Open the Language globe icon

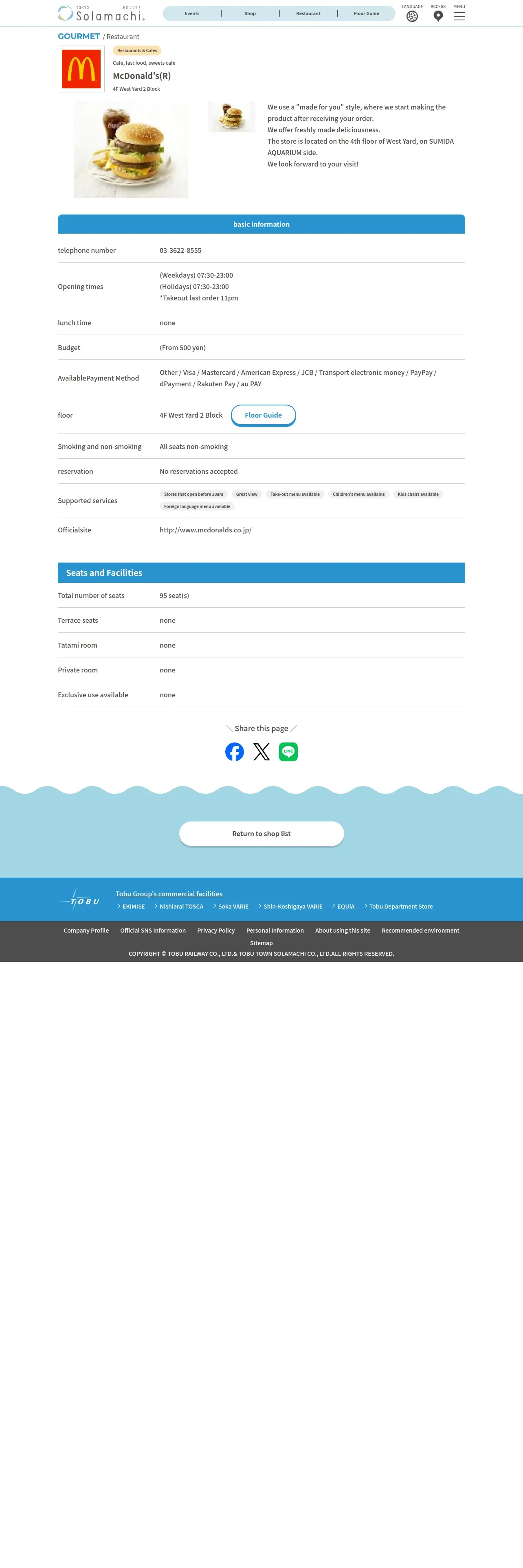[x=412, y=16]
